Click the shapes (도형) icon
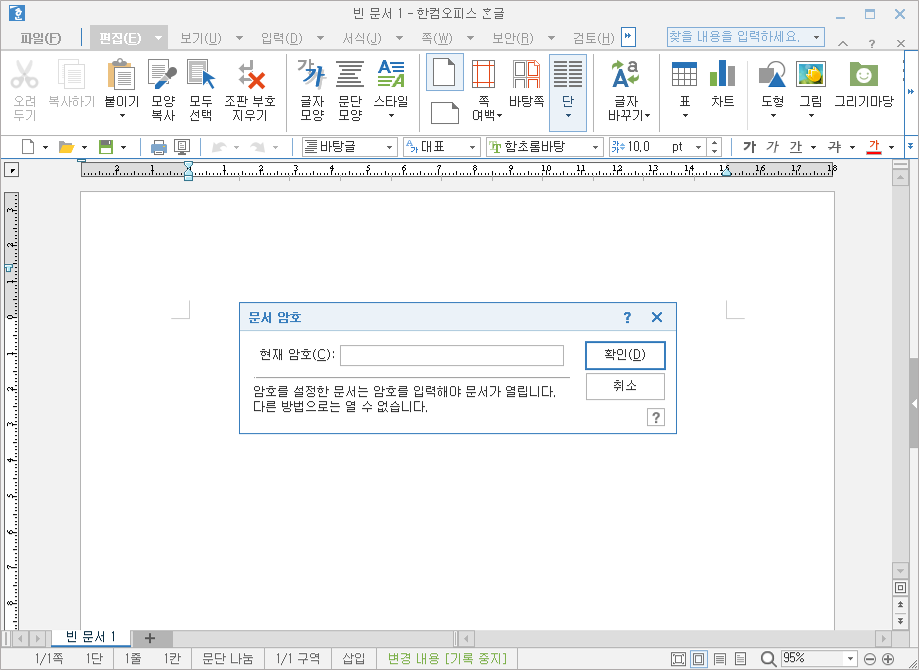 (772, 74)
